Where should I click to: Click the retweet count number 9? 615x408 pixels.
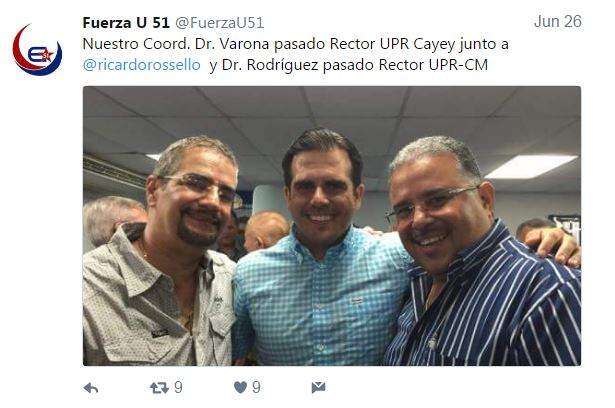(178, 388)
